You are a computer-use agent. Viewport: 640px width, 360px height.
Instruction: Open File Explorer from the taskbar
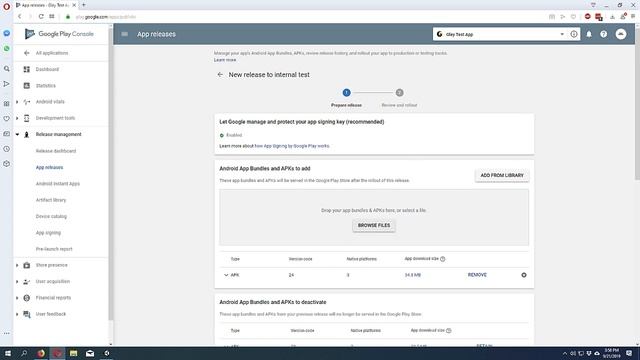click(73, 353)
